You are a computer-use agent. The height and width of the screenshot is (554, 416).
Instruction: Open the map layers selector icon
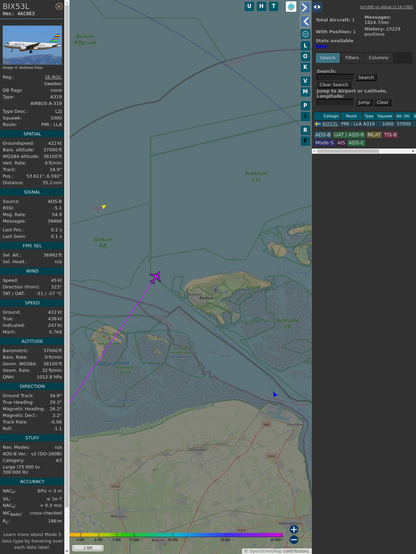coord(291,6)
